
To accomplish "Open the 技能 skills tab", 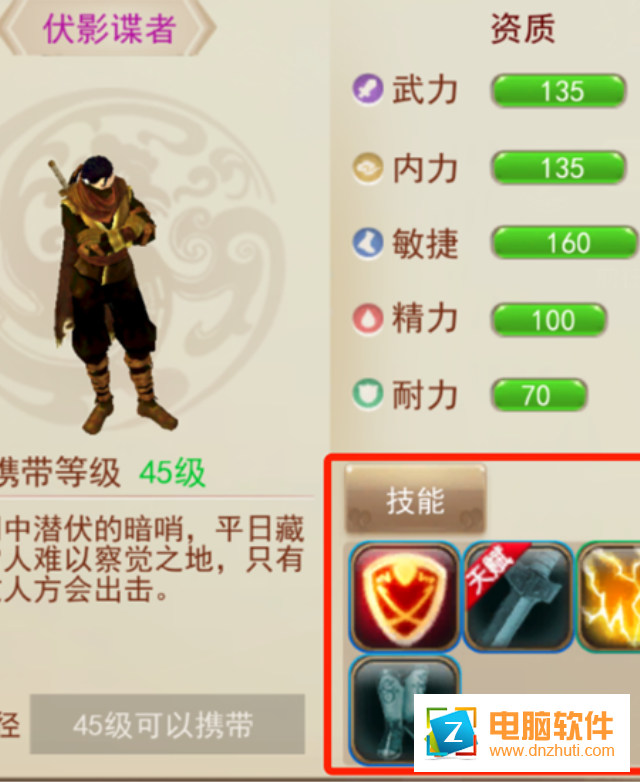I will [415, 500].
